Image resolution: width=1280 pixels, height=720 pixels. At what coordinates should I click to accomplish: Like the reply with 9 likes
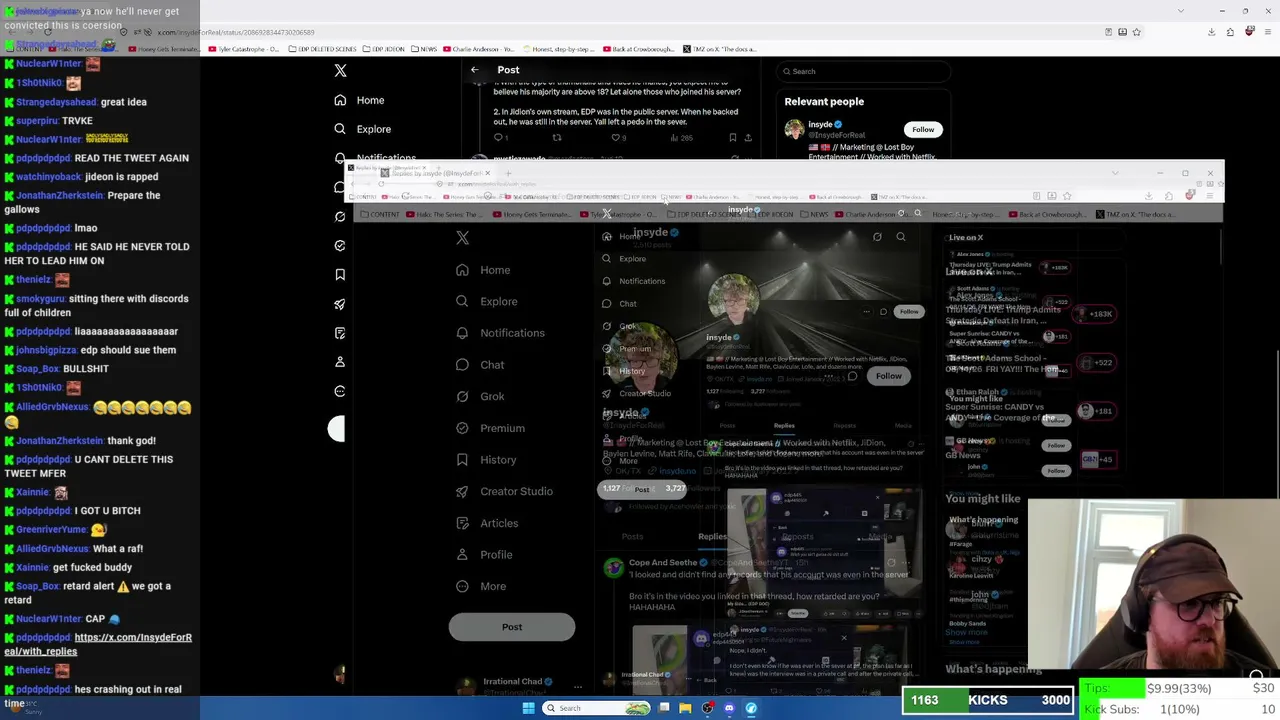click(x=618, y=138)
